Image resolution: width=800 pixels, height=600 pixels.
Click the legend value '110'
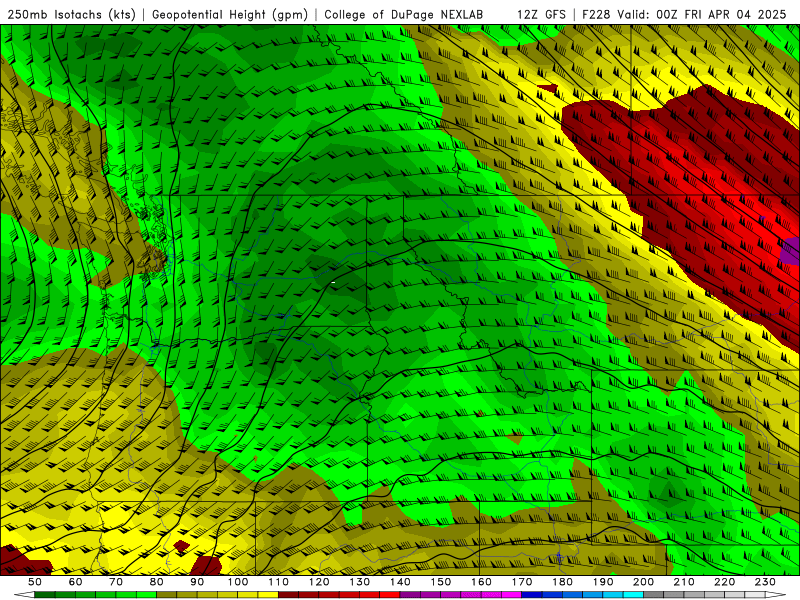pos(279,582)
